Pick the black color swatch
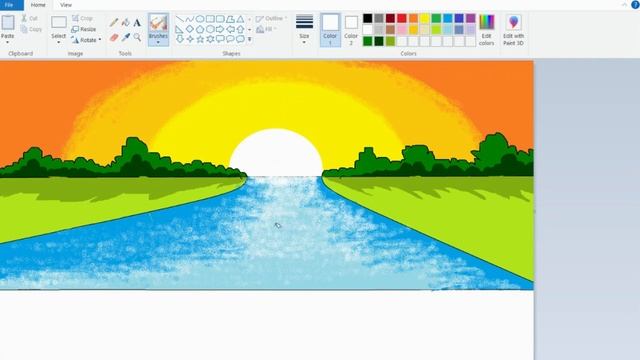Image resolution: width=640 pixels, height=360 pixels. (x=368, y=18)
